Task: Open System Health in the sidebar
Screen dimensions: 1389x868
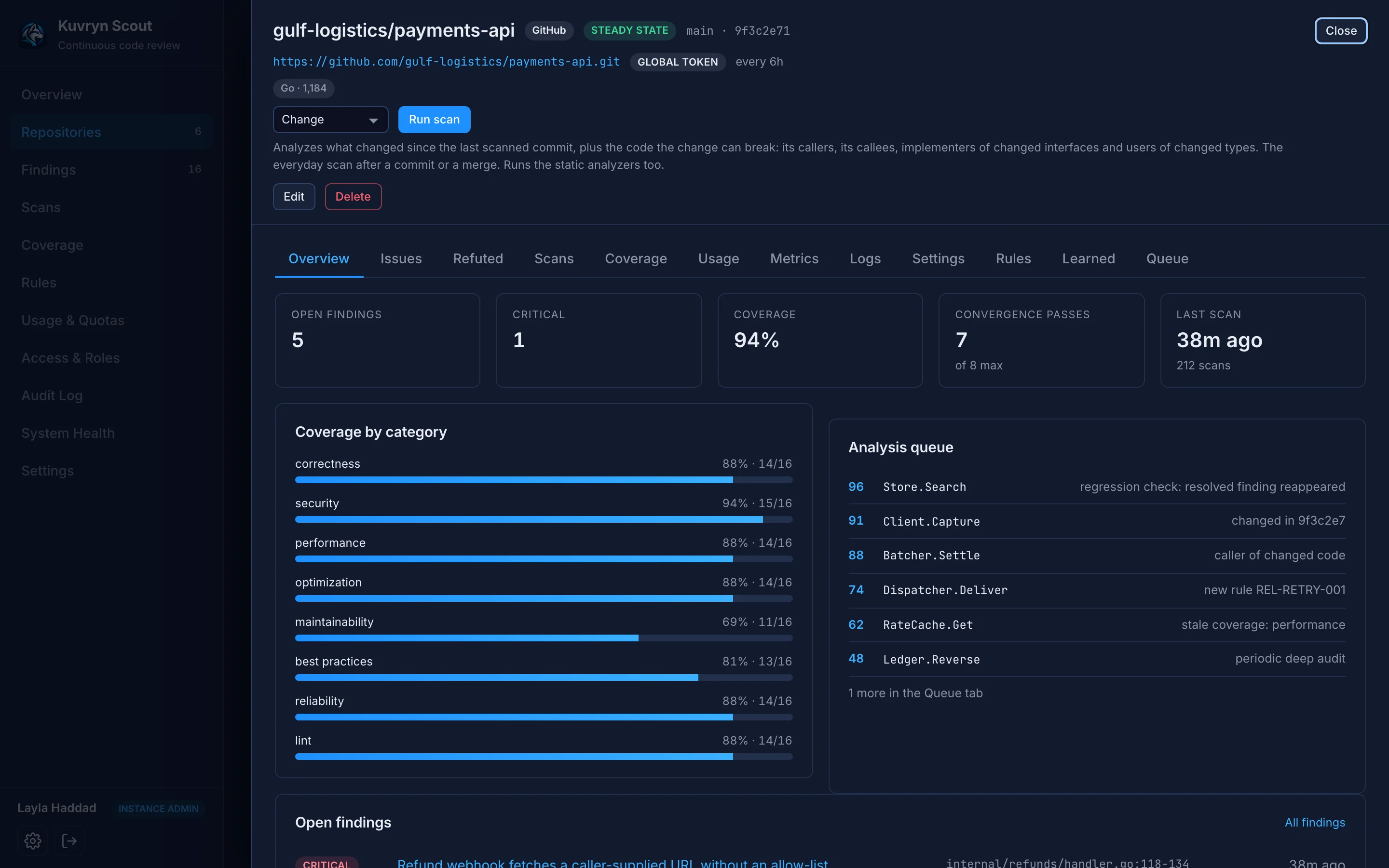Action: [111, 433]
